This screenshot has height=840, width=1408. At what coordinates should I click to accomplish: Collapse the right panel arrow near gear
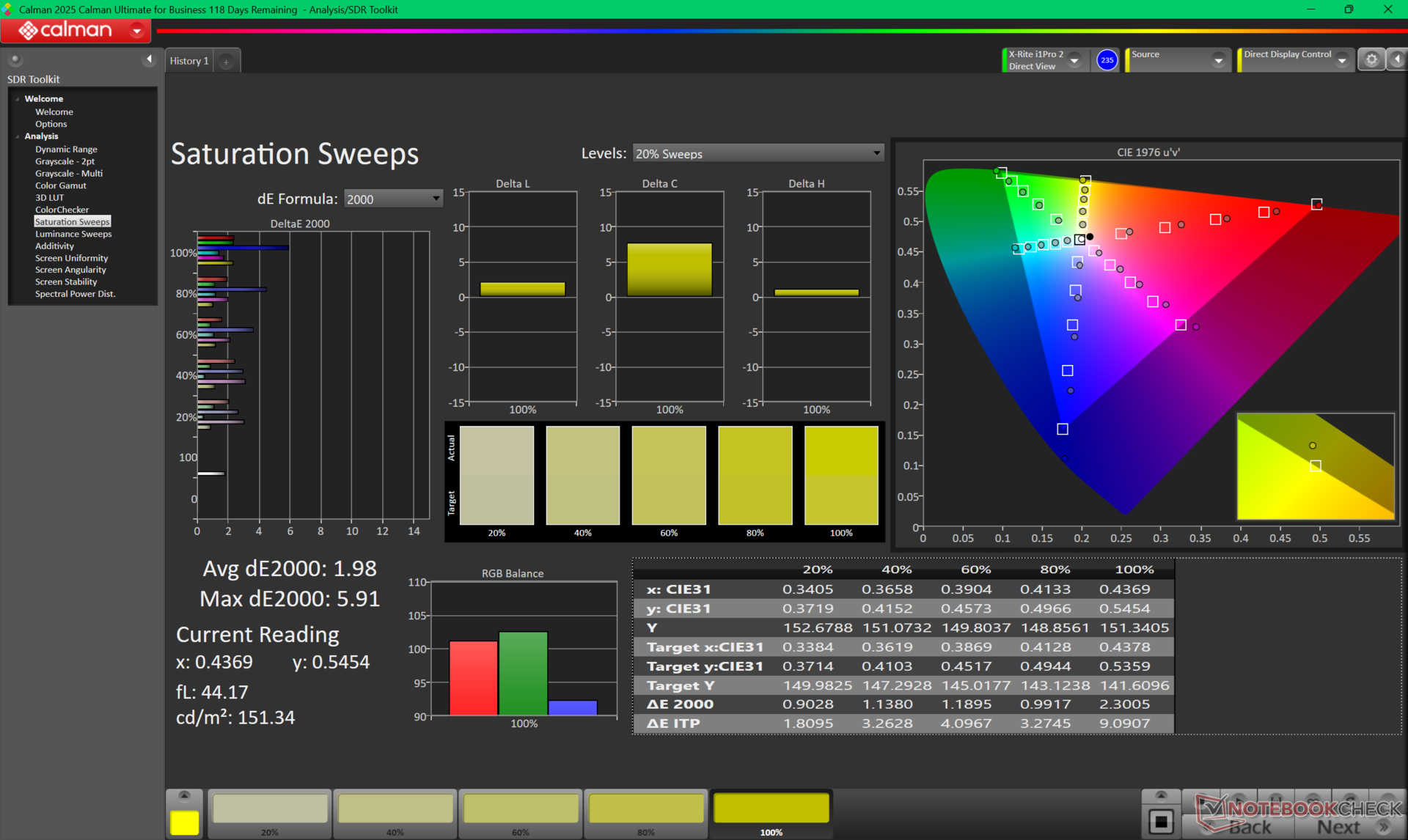click(1397, 60)
